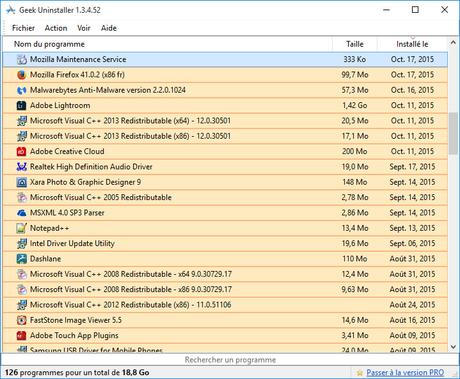The image size is (460, 379).
Task: Click the FastStone Image Viewer icon
Action: tap(22, 320)
